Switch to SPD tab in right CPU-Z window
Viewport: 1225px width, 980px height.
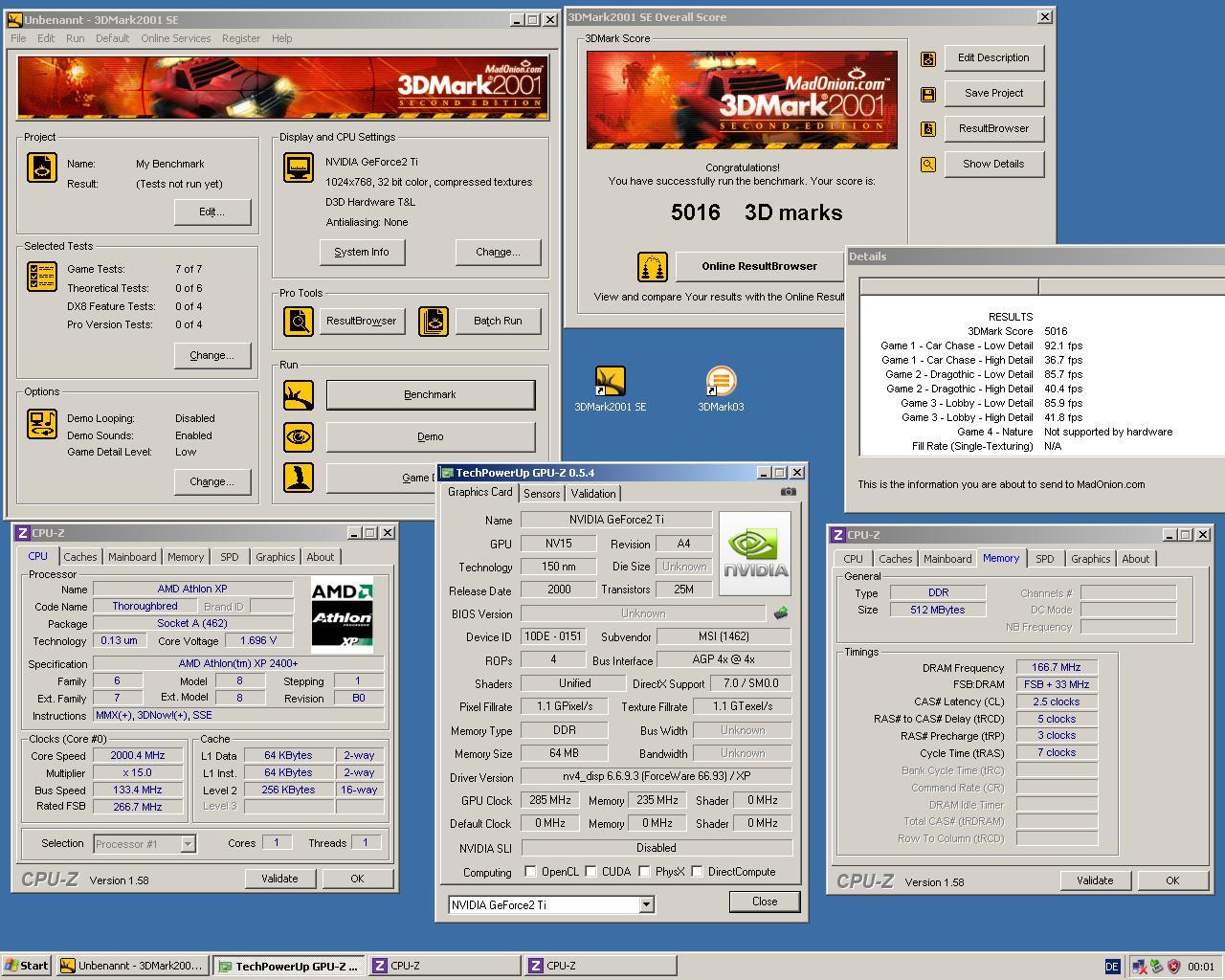tap(1044, 559)
